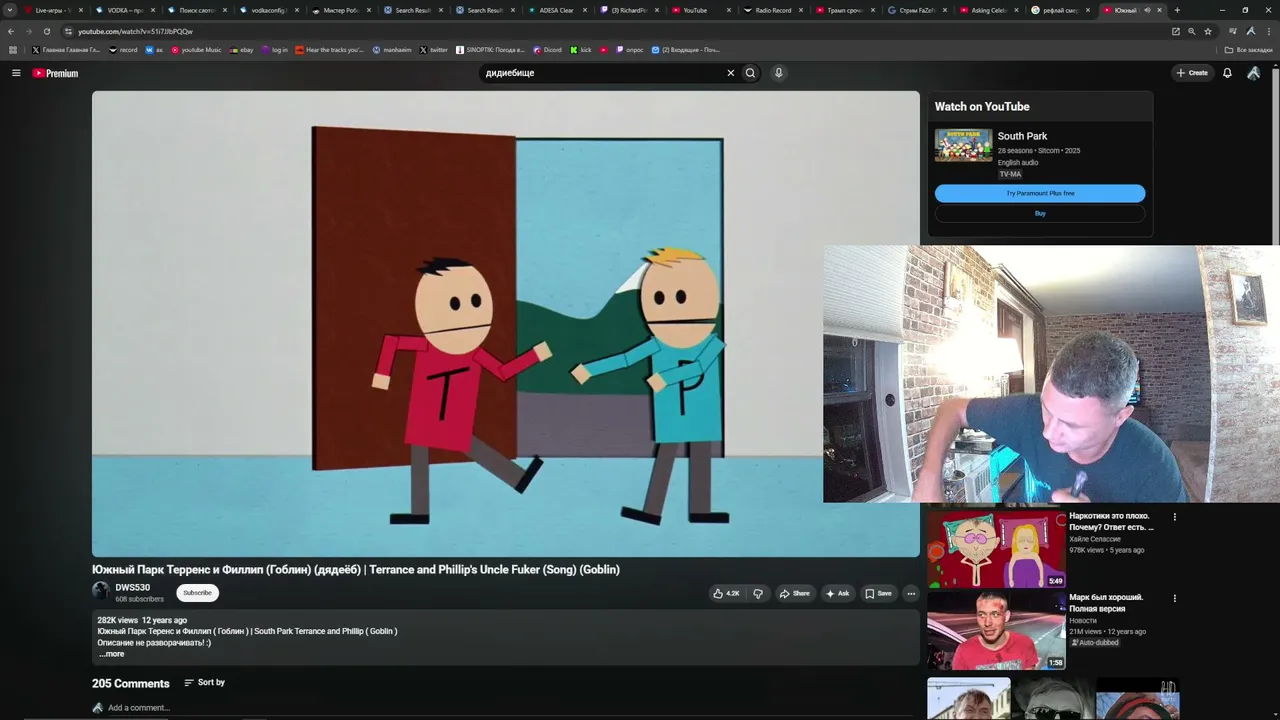Close the Трамп срочно tab

873,10
